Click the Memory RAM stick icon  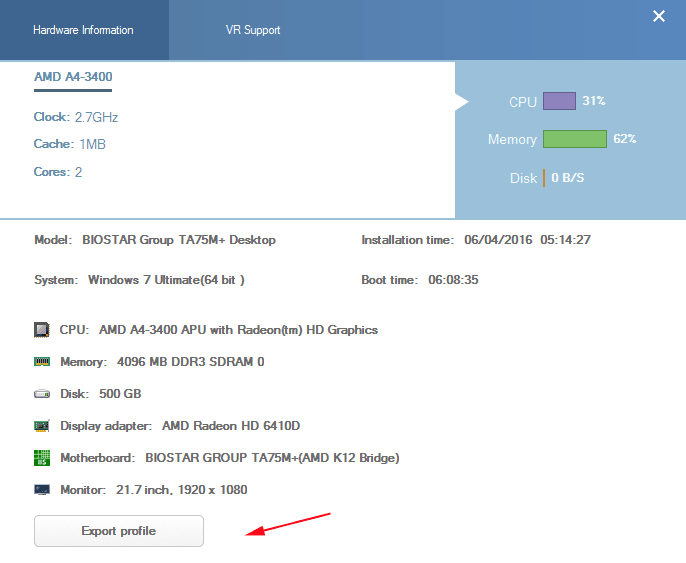click(42, 362)
